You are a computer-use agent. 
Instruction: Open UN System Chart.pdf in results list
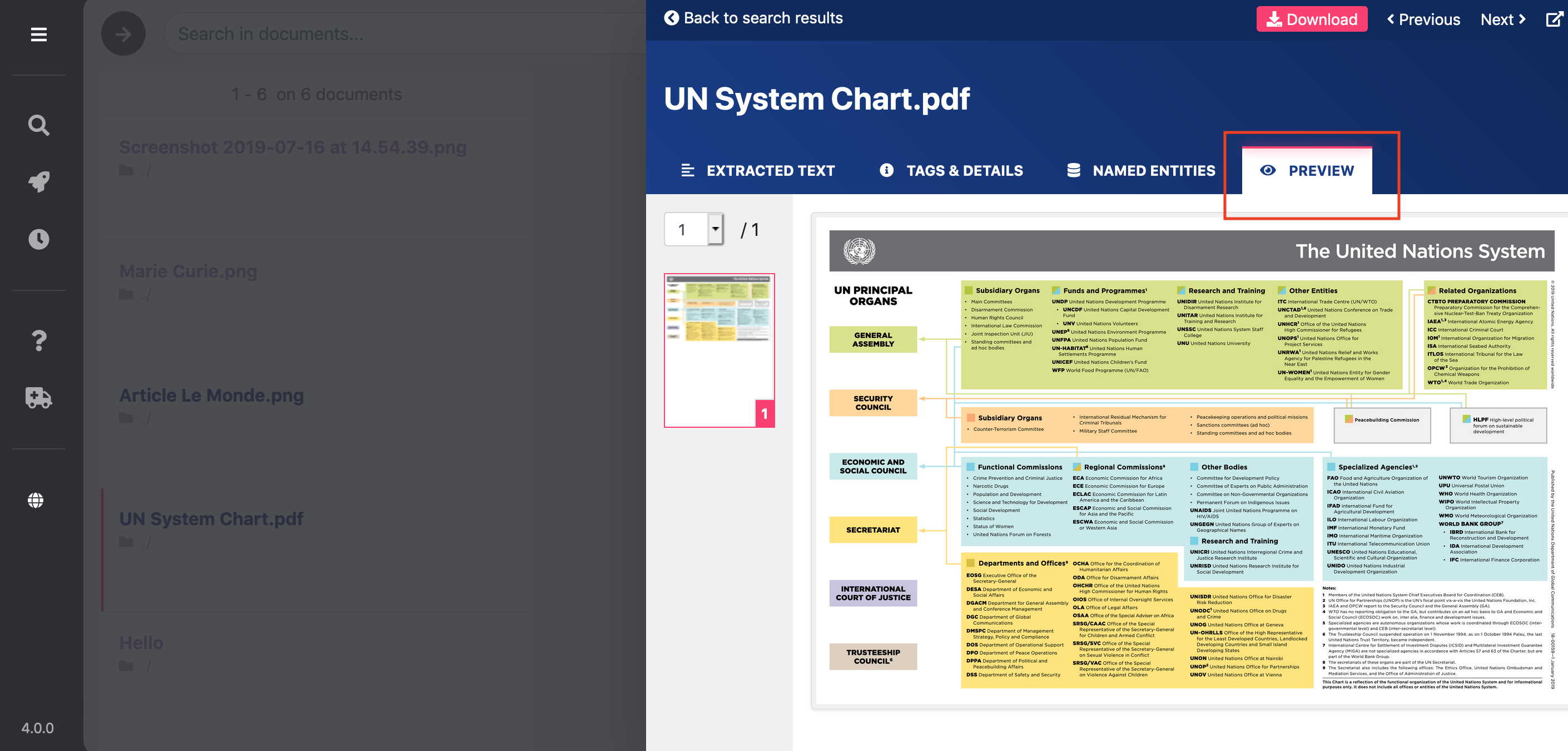point(211,519)
